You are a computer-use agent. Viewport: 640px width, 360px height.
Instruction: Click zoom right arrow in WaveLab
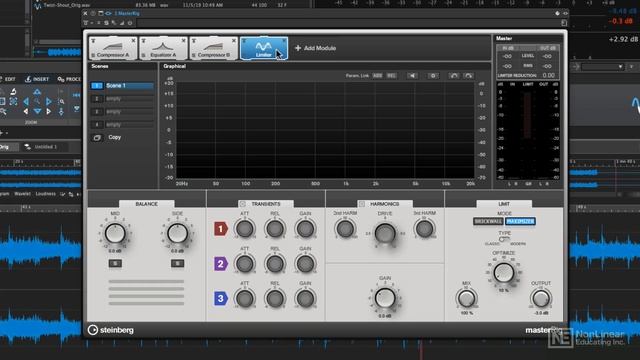click(49, 101)
